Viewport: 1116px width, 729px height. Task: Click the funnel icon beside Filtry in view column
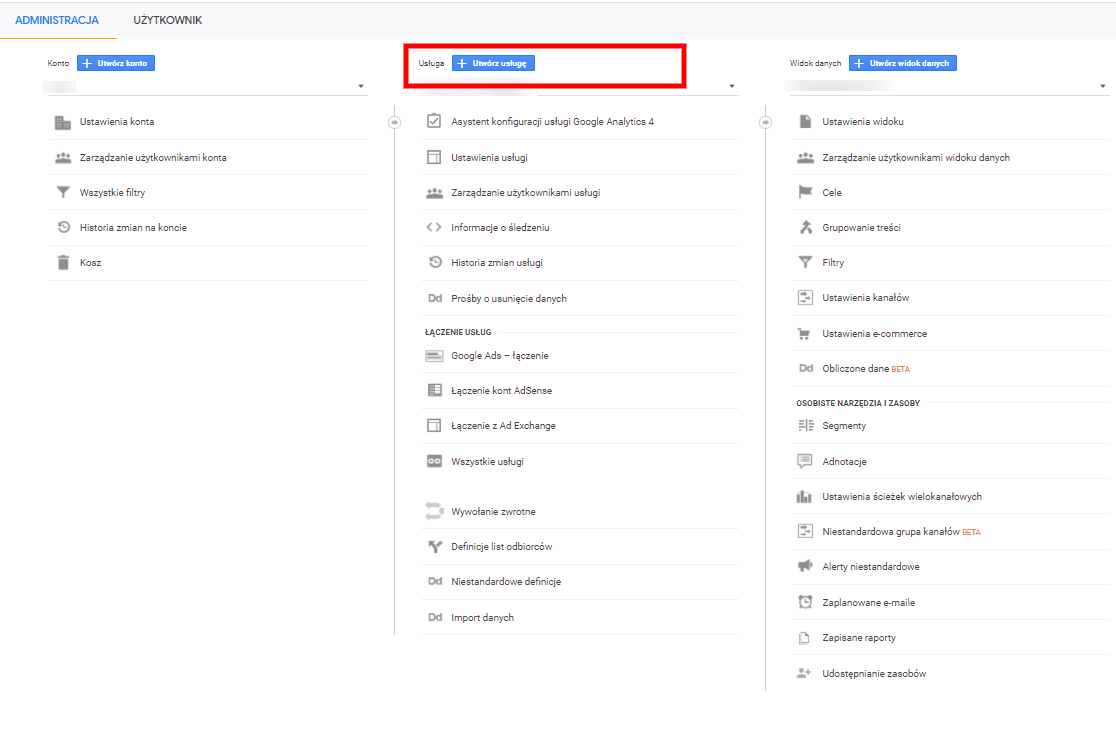805,263
